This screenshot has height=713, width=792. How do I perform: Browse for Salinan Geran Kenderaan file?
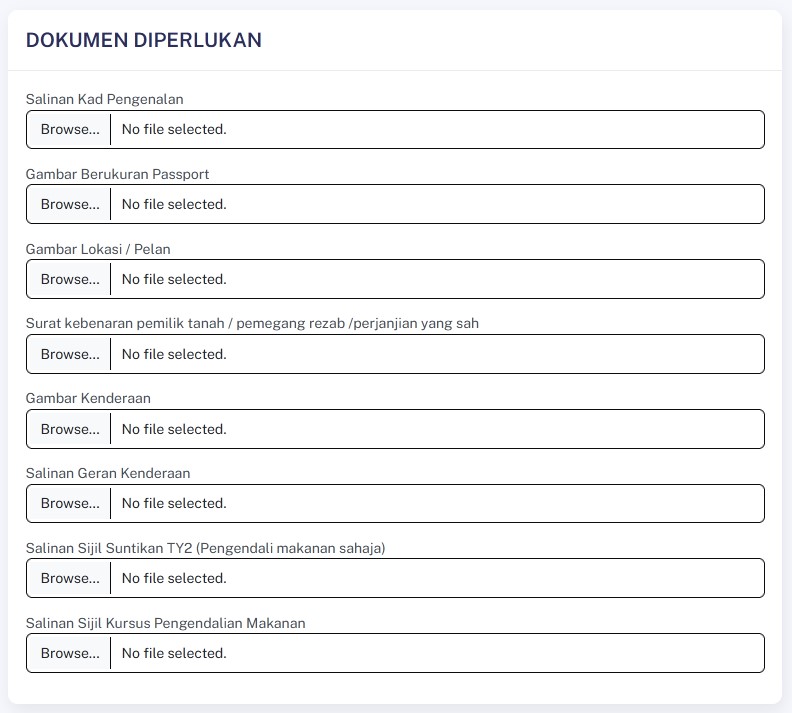point(70,503)
